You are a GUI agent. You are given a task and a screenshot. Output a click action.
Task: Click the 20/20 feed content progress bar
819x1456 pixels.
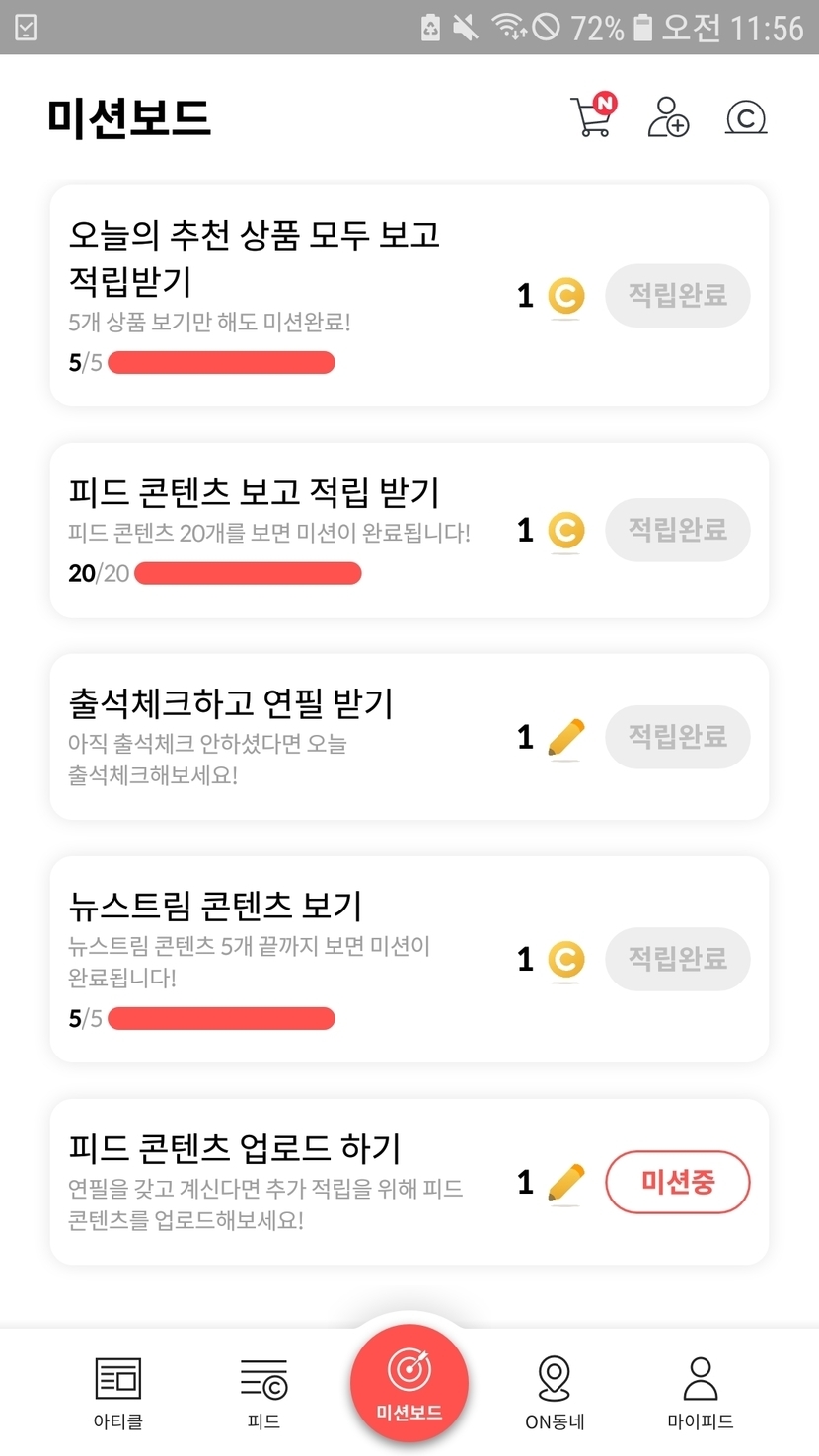pyautogui.click(x=248, y=573)
